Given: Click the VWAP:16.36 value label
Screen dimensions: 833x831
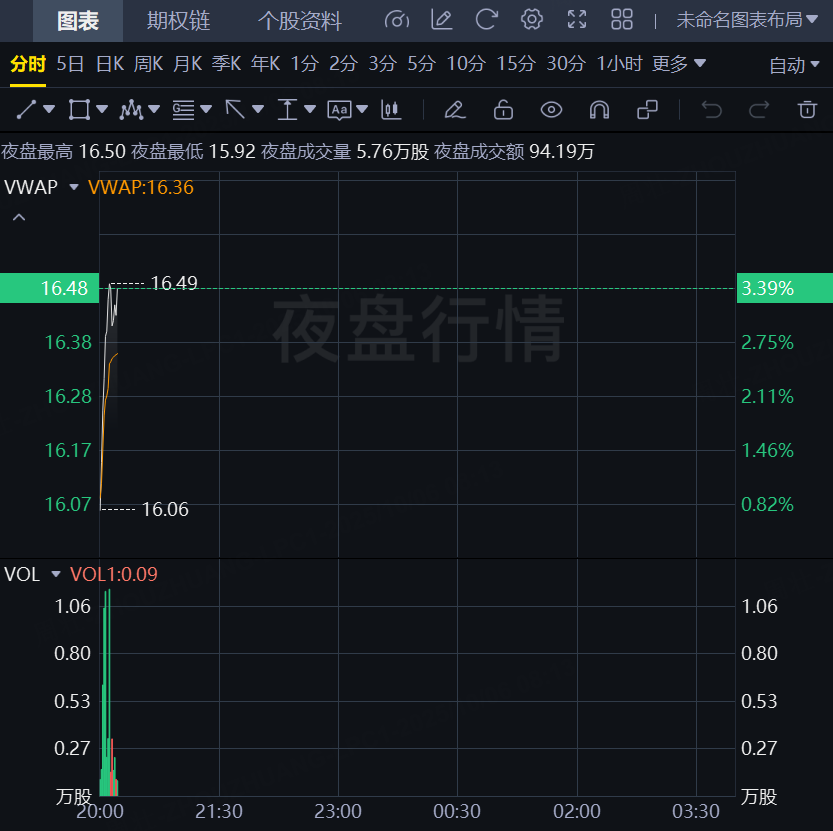Looking at the screenshot, I should click(x=141, y=187).
